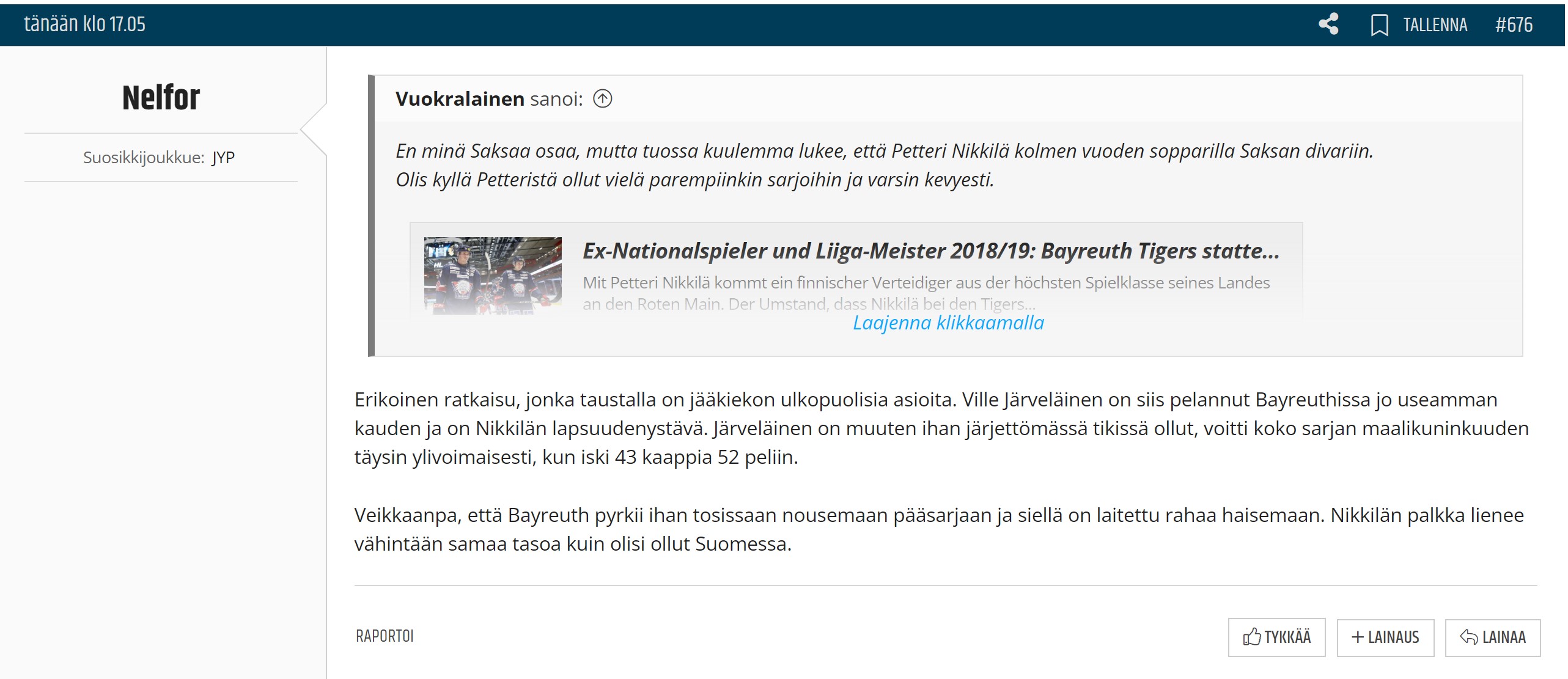Screen dimensions: 1568x679
Task: Reply with quote using LAINAA arrow
Action: [x=1492, y=637]
